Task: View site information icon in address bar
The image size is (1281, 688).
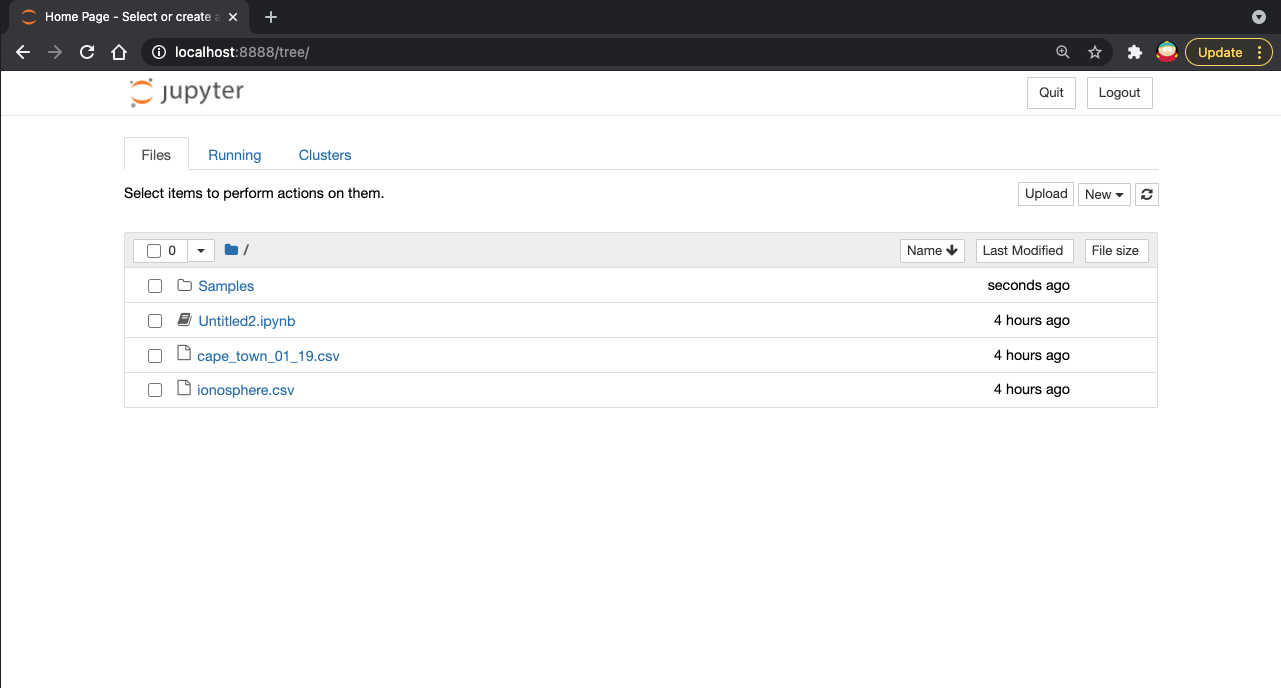Action: coord(158,52)
